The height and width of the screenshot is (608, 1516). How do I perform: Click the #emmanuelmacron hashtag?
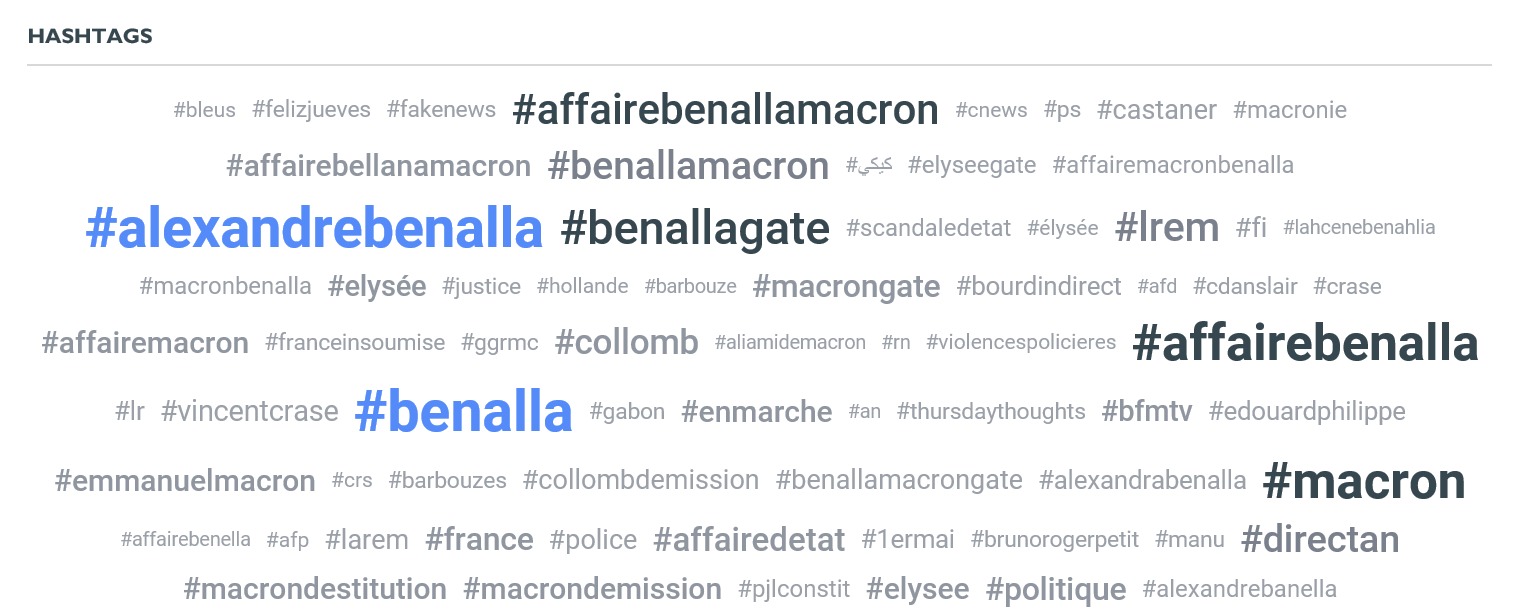coord(185,481)
